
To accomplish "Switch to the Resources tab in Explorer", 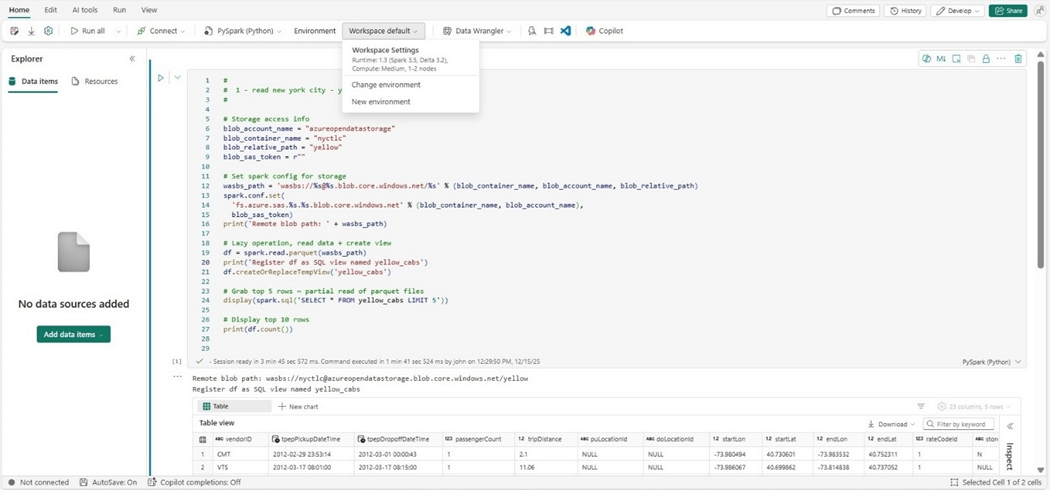I will pyautogui.click(x=95, y=81).
